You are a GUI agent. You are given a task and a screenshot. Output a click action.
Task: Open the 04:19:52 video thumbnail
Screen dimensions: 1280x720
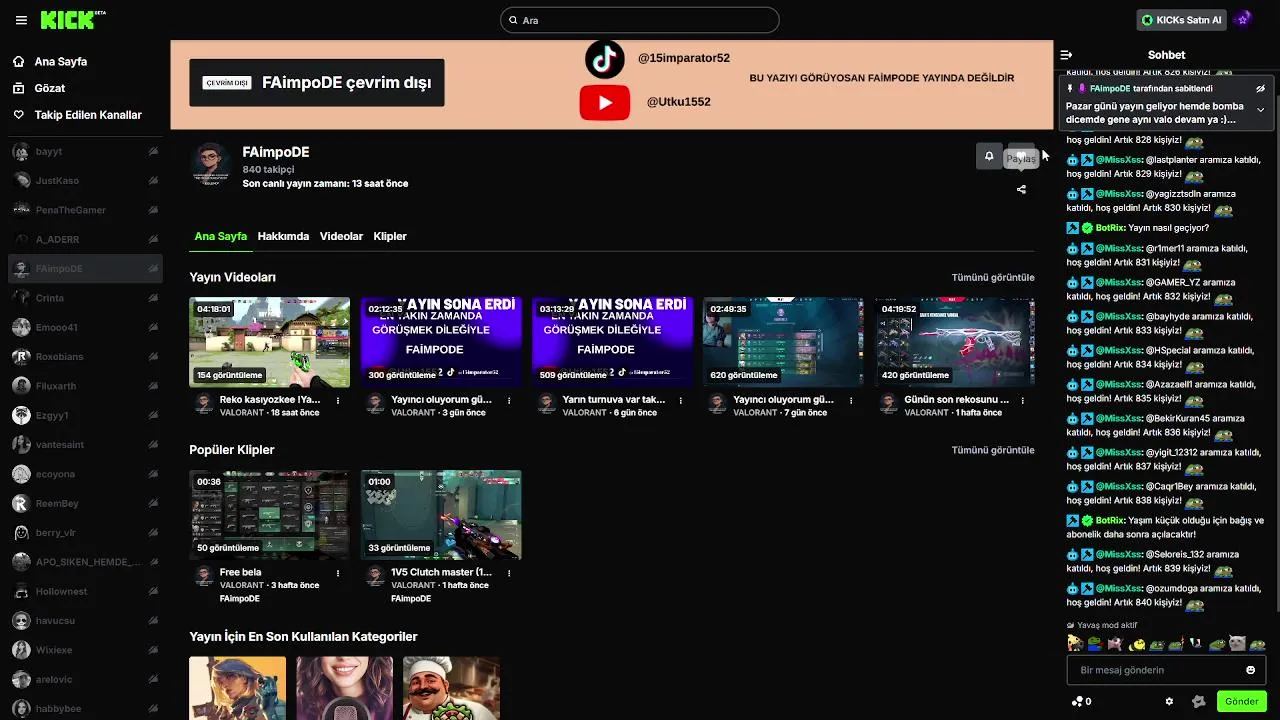[955, 342]
